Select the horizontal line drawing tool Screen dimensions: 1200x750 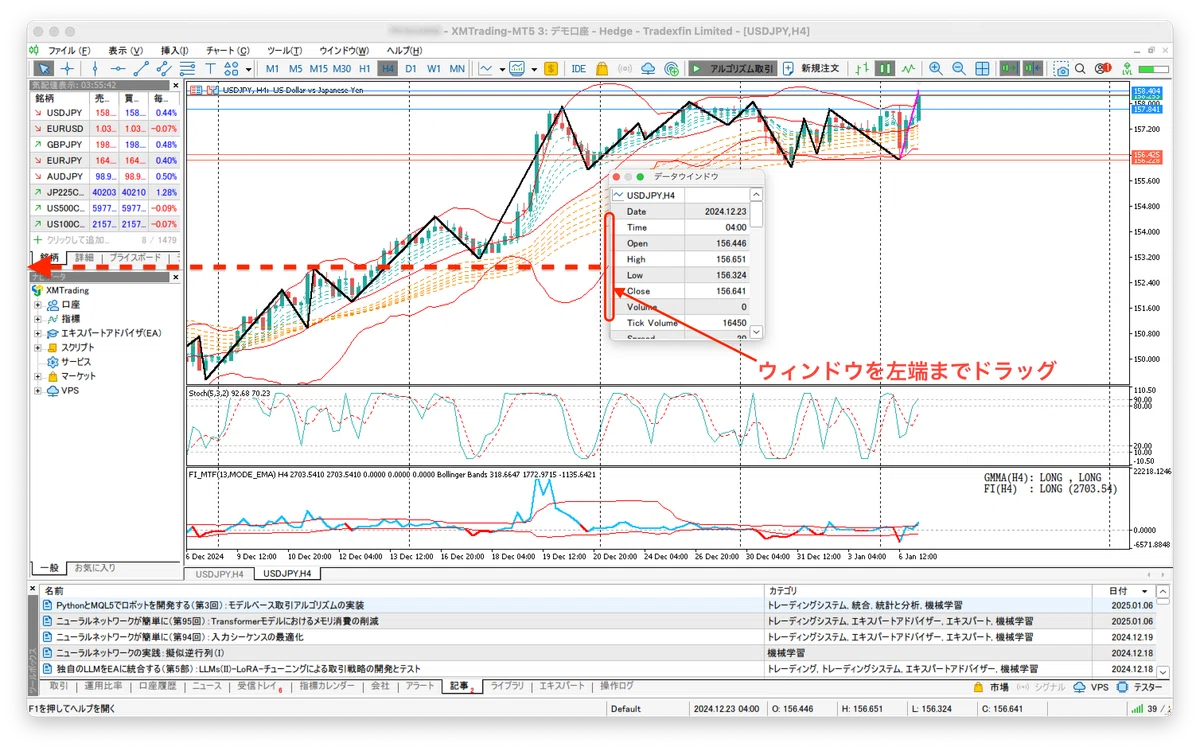[x=118, y=68]
